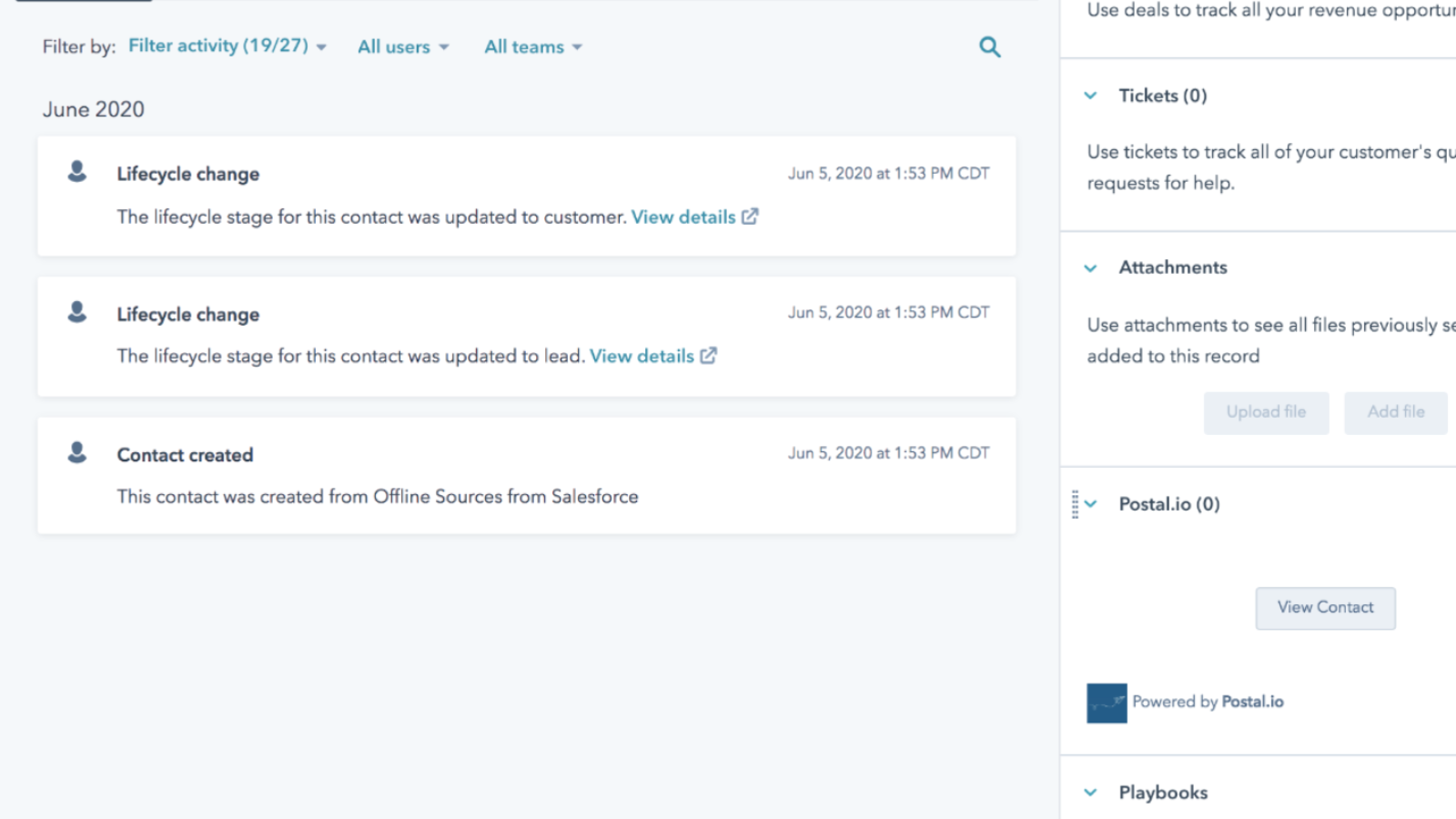Open the All users dropdown
Screen dimensions: 1456x819
point(402,46)
